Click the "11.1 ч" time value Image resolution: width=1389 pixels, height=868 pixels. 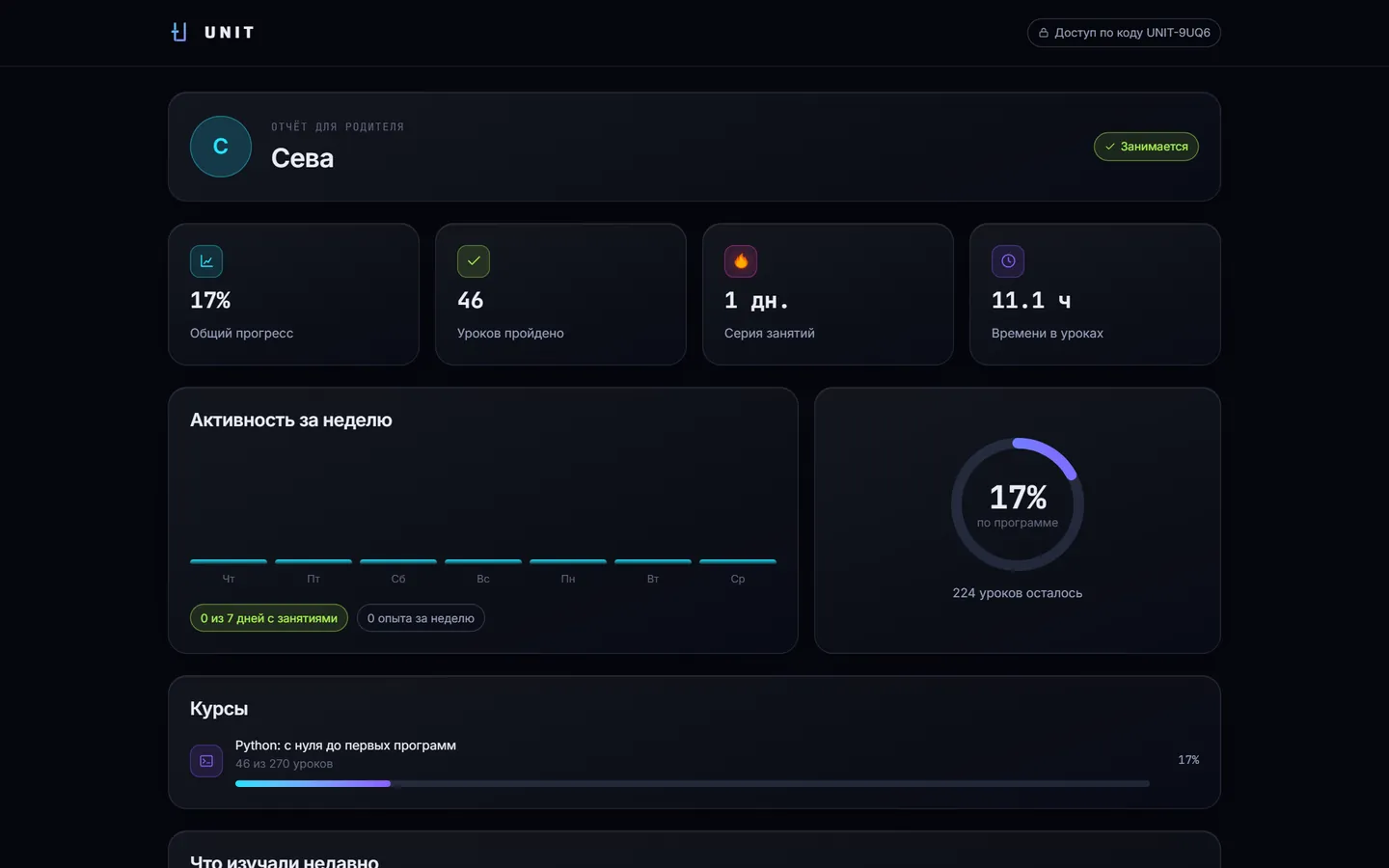click(1031, 301)
